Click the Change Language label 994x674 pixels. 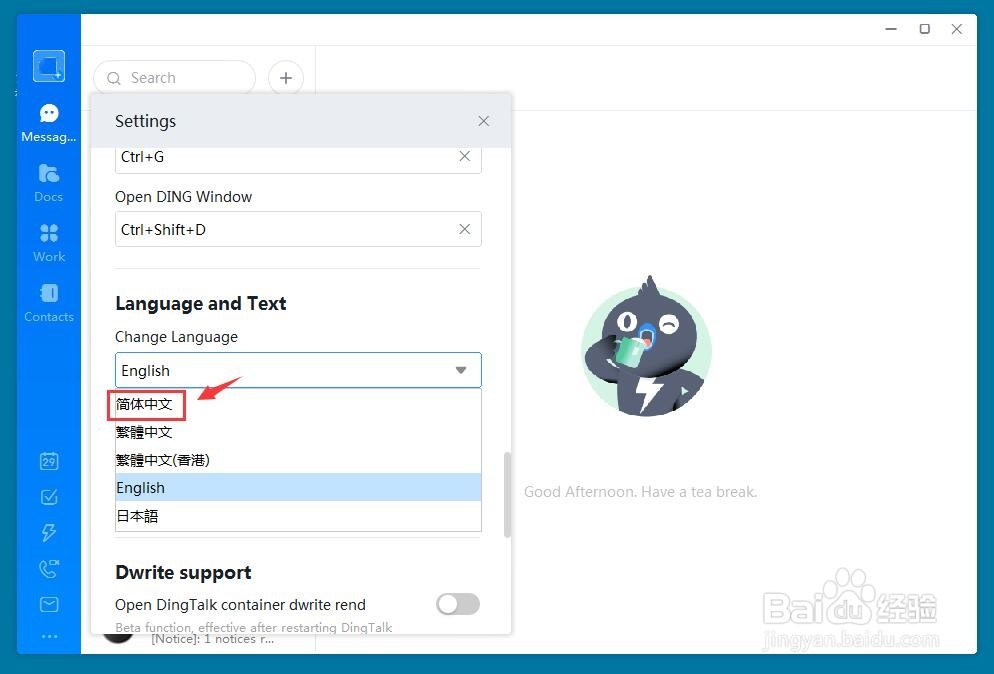click(x=176, y=337)
